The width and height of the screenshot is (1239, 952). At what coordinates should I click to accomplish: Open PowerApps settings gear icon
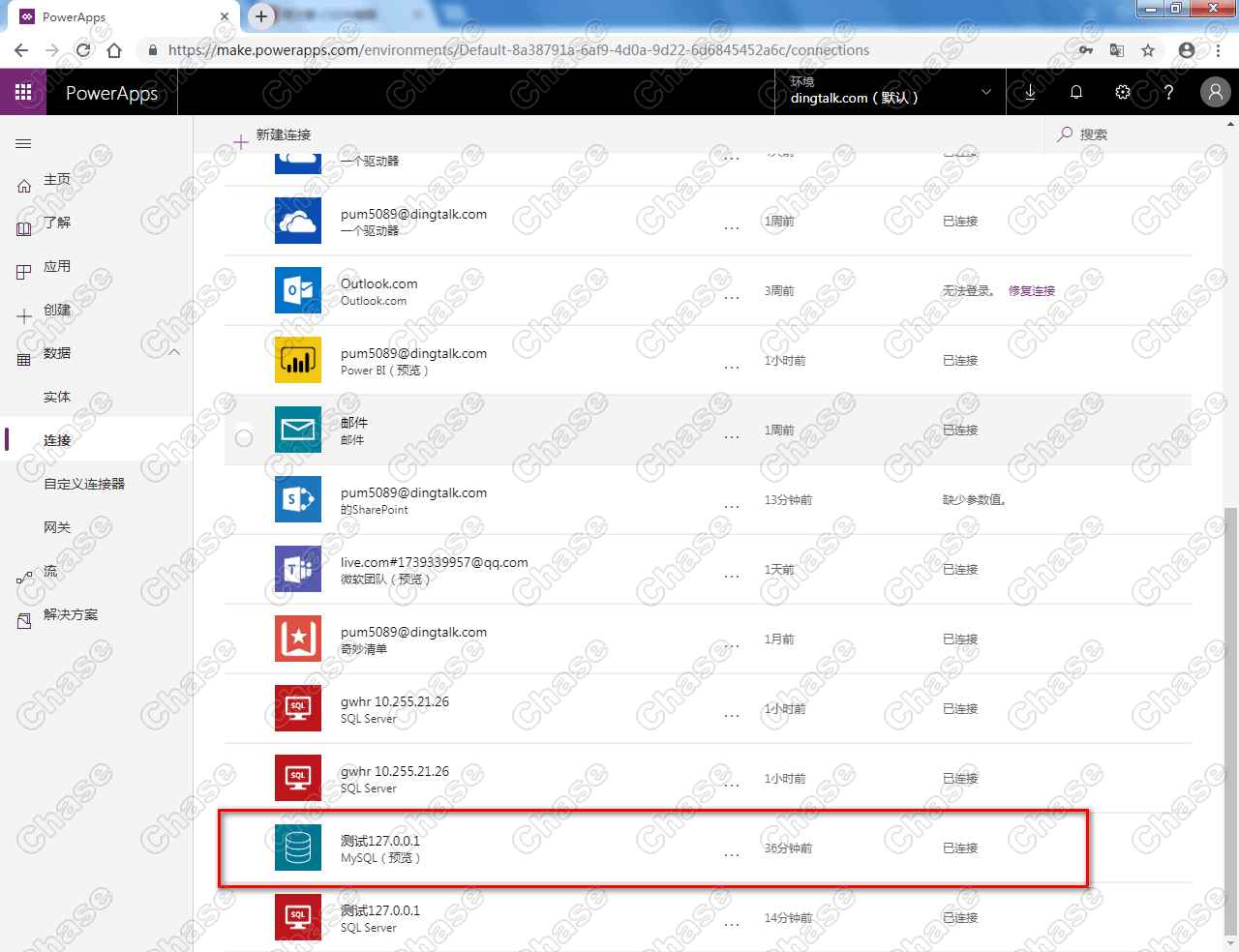pos(1122,92)
